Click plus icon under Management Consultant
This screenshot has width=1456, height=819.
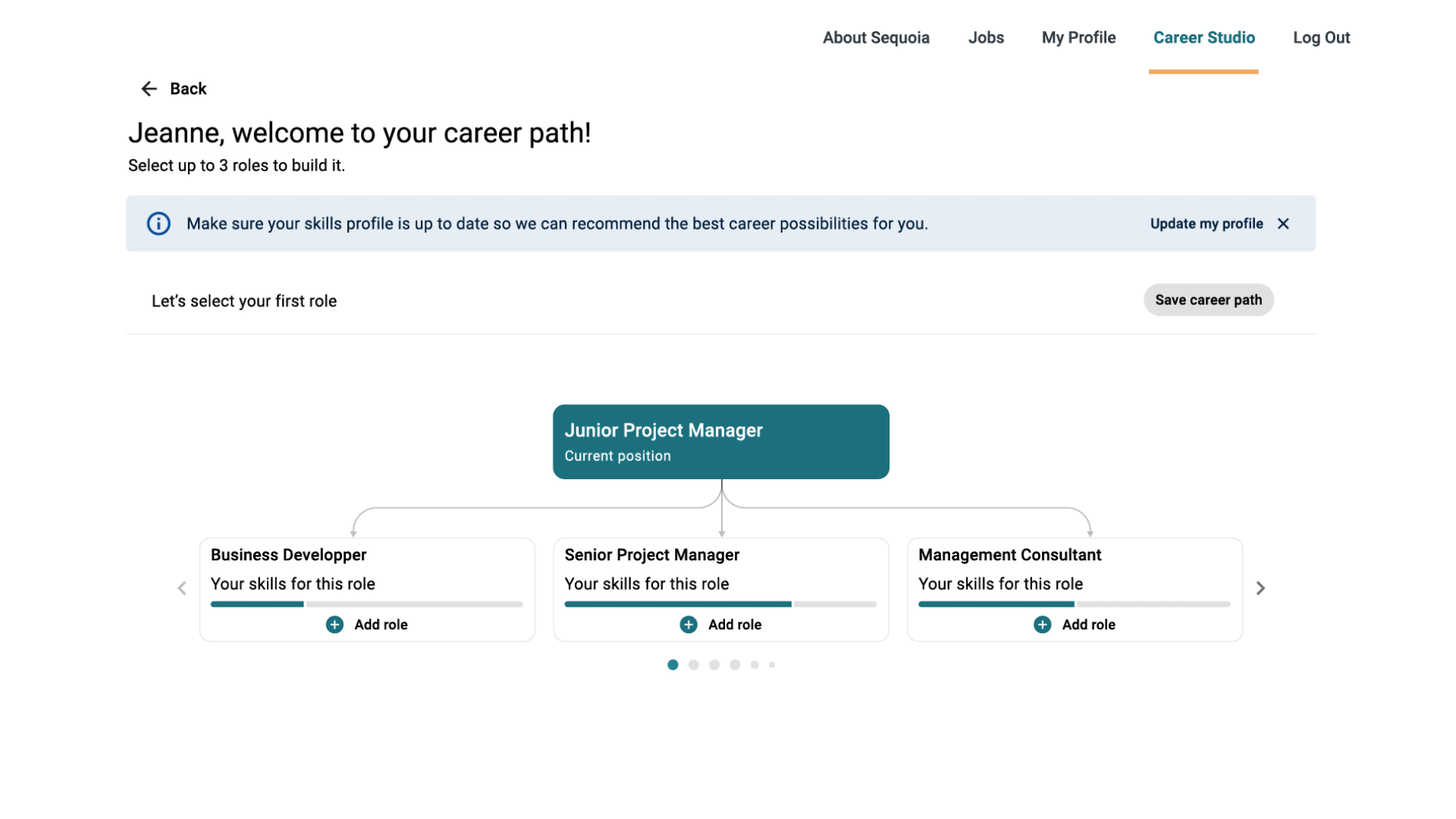point(1043,625)
